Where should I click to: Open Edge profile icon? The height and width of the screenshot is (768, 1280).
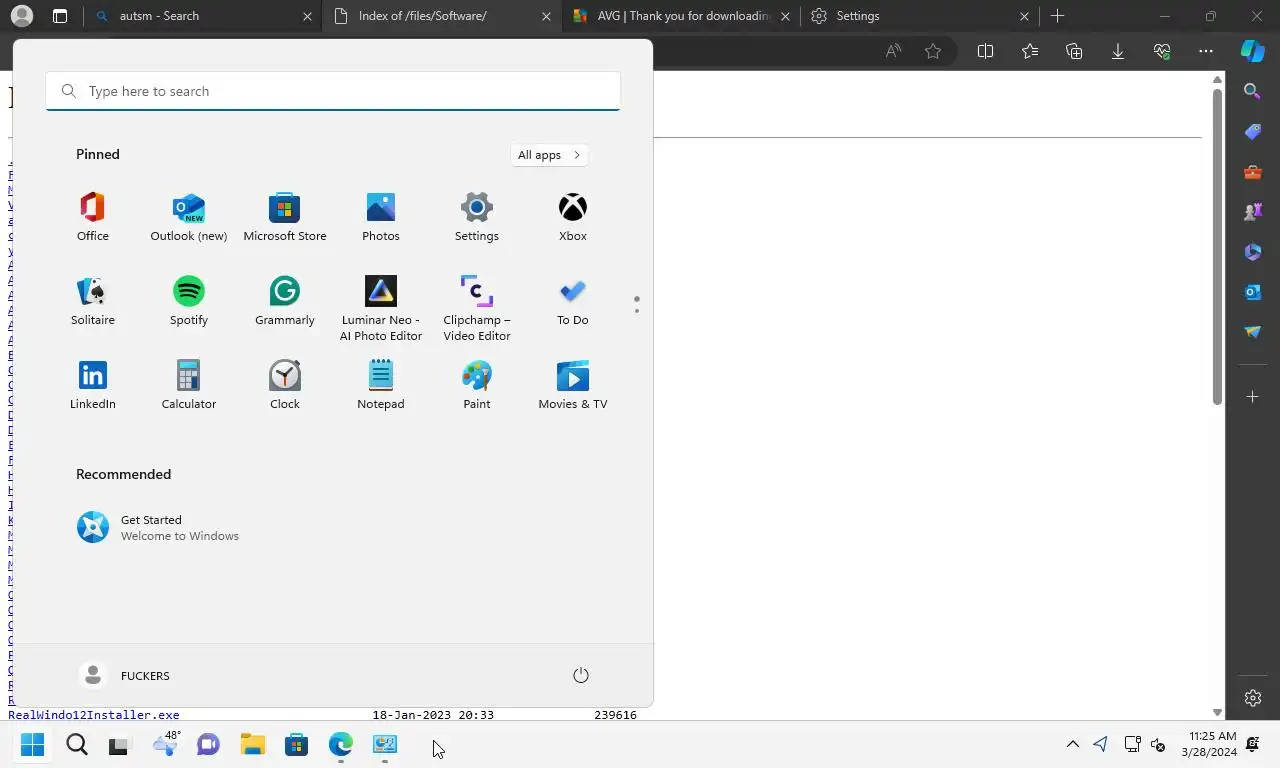tap(21, 16)
